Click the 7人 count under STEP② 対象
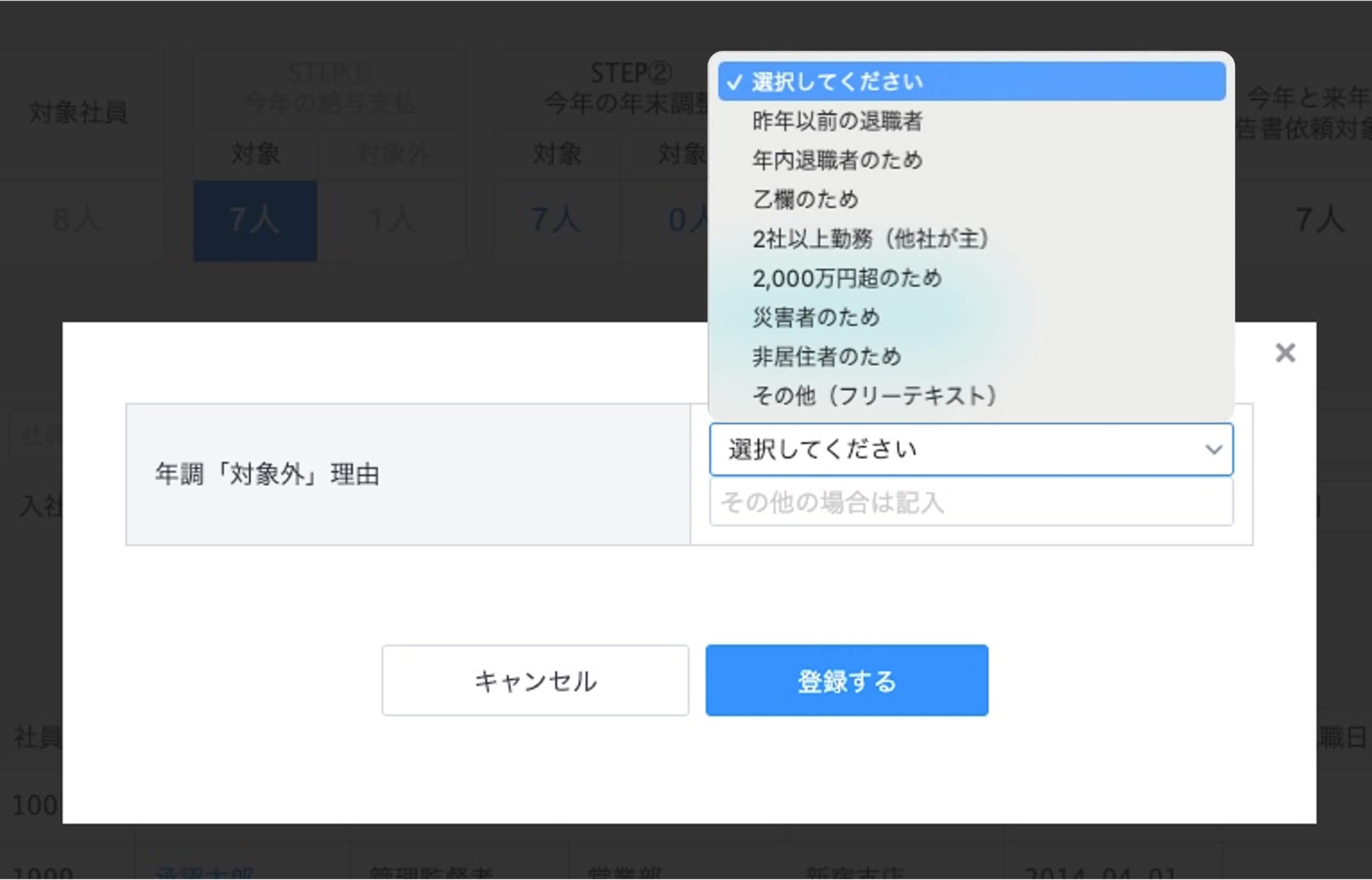Viewport: 1372px width, 880px height. click(557, 221)
